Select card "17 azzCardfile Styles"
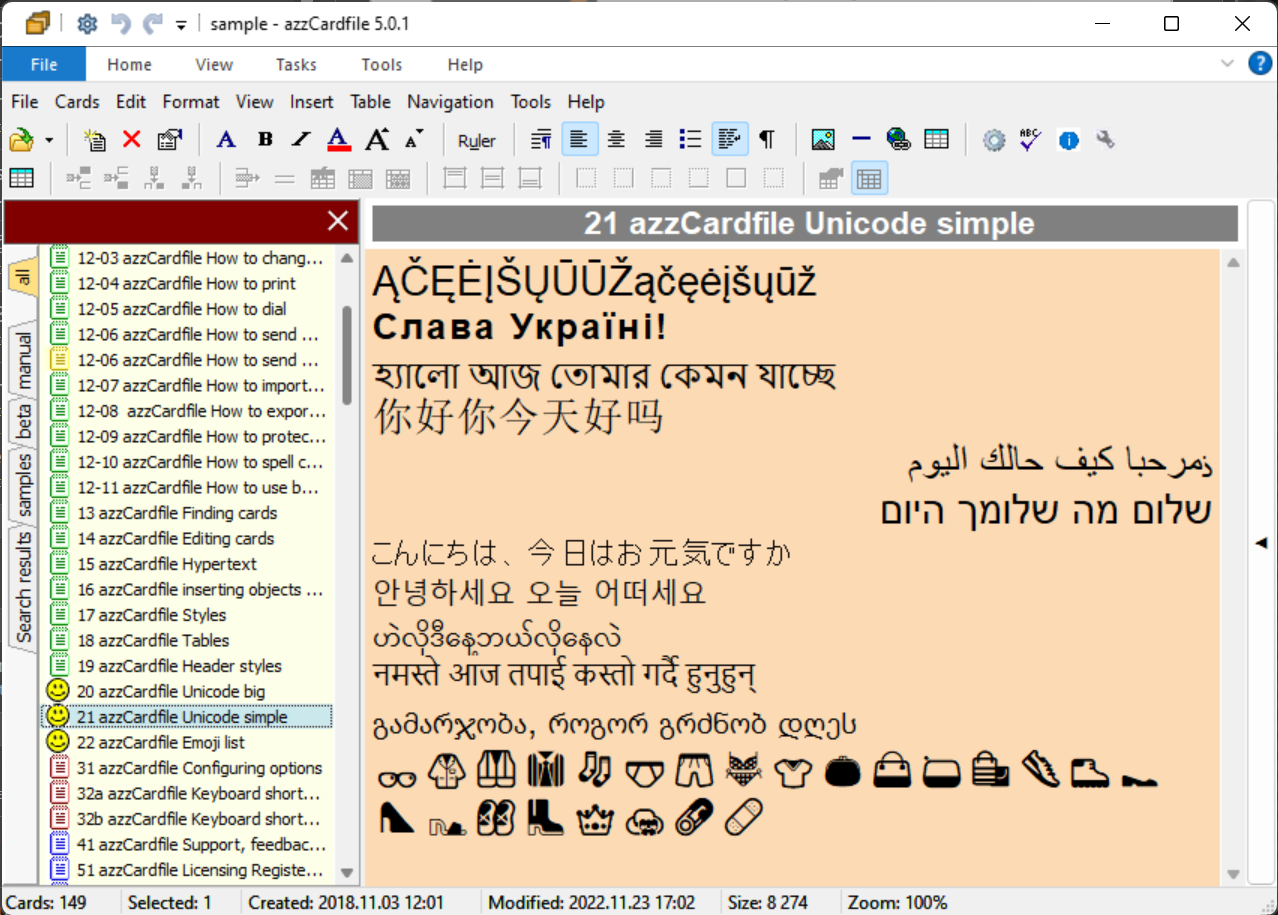Image resolution: width=1278 pixels, height=915 pixels. [152, 615]
